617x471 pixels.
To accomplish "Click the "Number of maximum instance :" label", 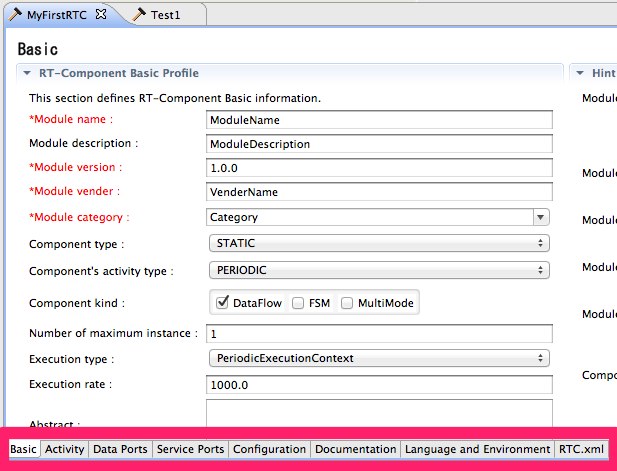I will click(x=113, y=333).
